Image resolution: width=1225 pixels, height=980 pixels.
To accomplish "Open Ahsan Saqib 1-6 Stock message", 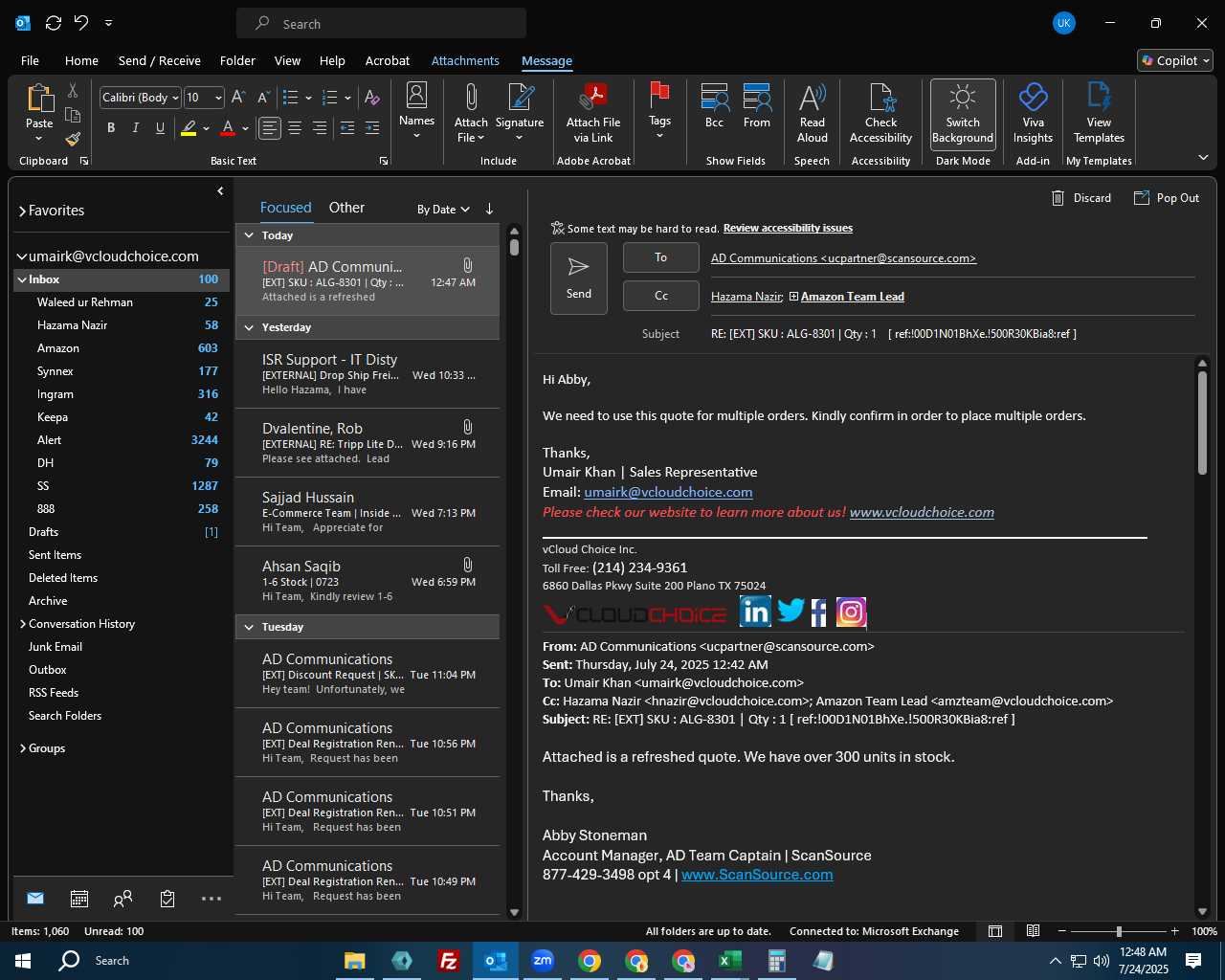I will [x=367, y=580].
